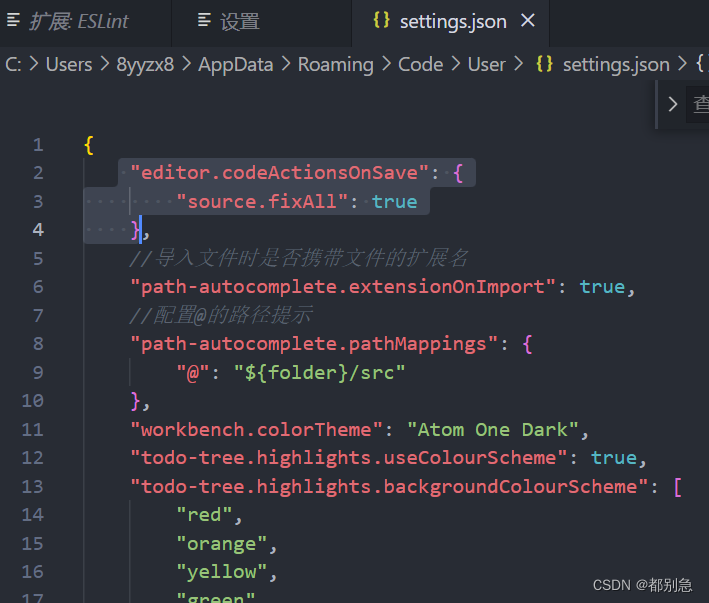The image size is (709, 603).
Task: Open the Roaming breadcrumb segment
Action: (336, 65)
